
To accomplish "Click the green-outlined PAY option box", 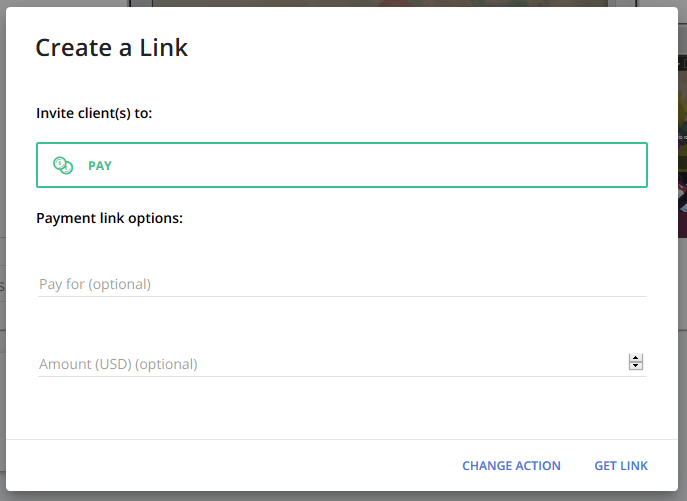I will [342, 165].
